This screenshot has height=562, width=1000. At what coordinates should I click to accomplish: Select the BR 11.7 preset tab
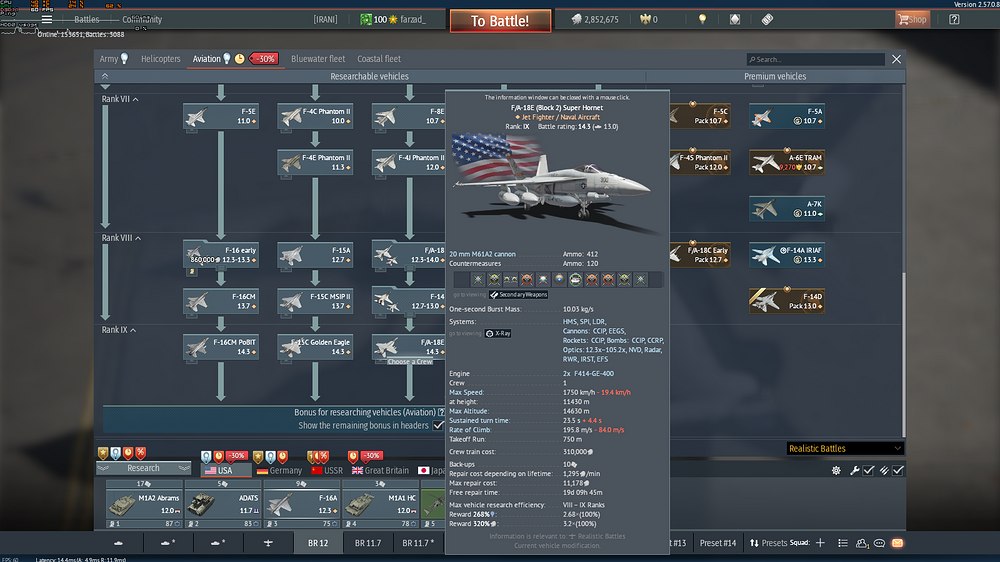pos(368,543)
